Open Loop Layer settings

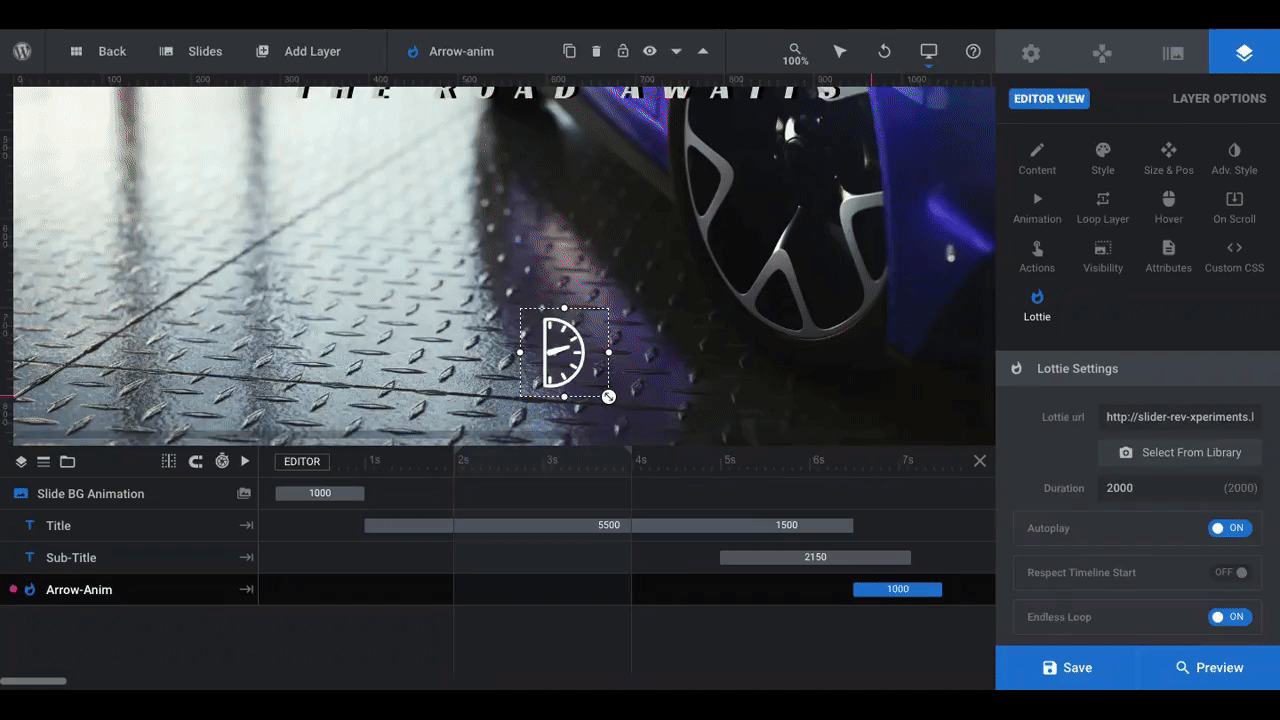point(1103,208)
